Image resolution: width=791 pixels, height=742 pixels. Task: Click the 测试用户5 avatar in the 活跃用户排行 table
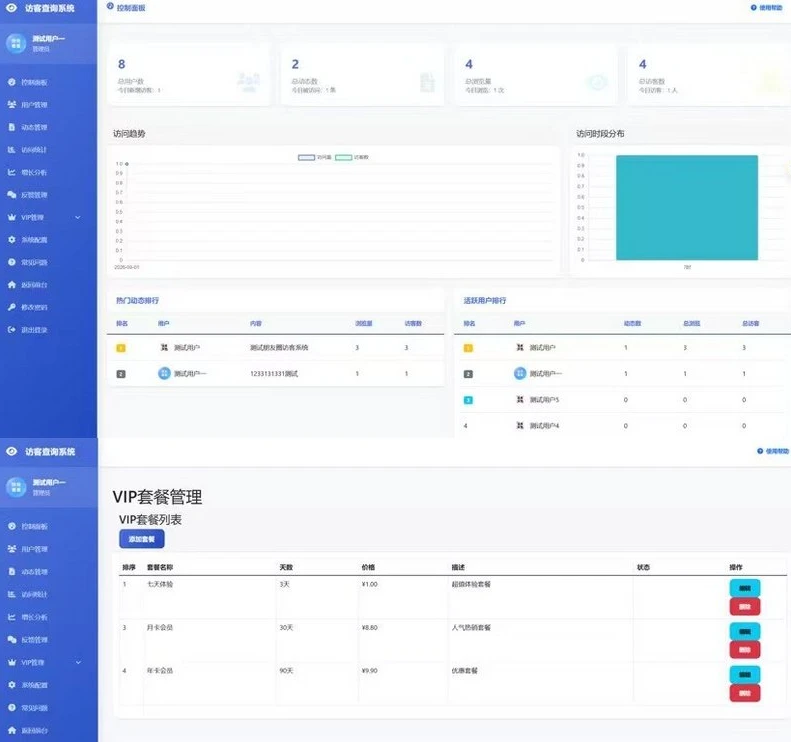coord(520,399)
